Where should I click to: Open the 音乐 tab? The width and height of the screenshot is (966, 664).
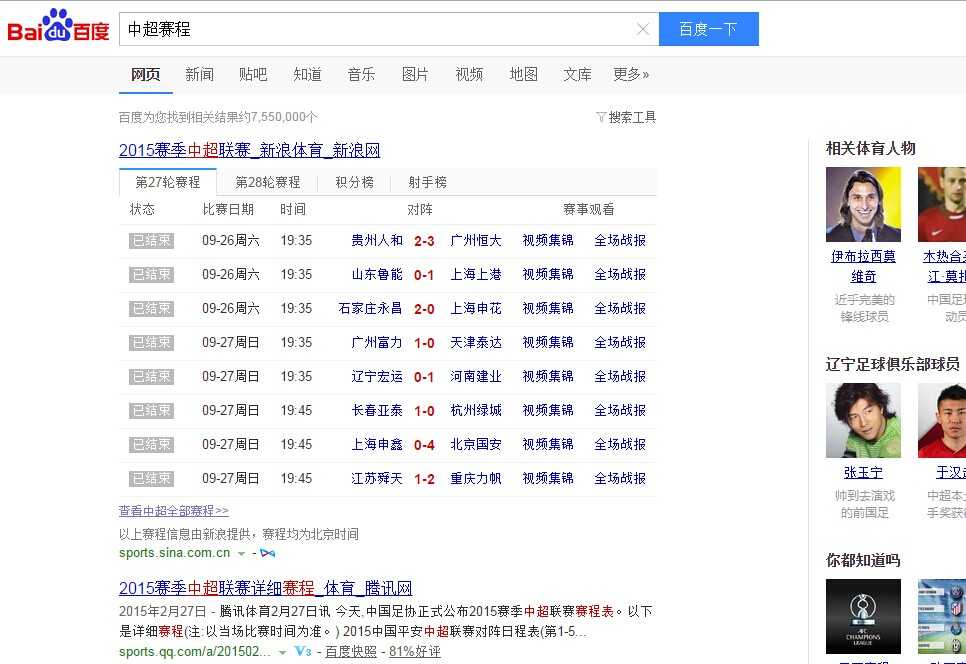point(361,75)
